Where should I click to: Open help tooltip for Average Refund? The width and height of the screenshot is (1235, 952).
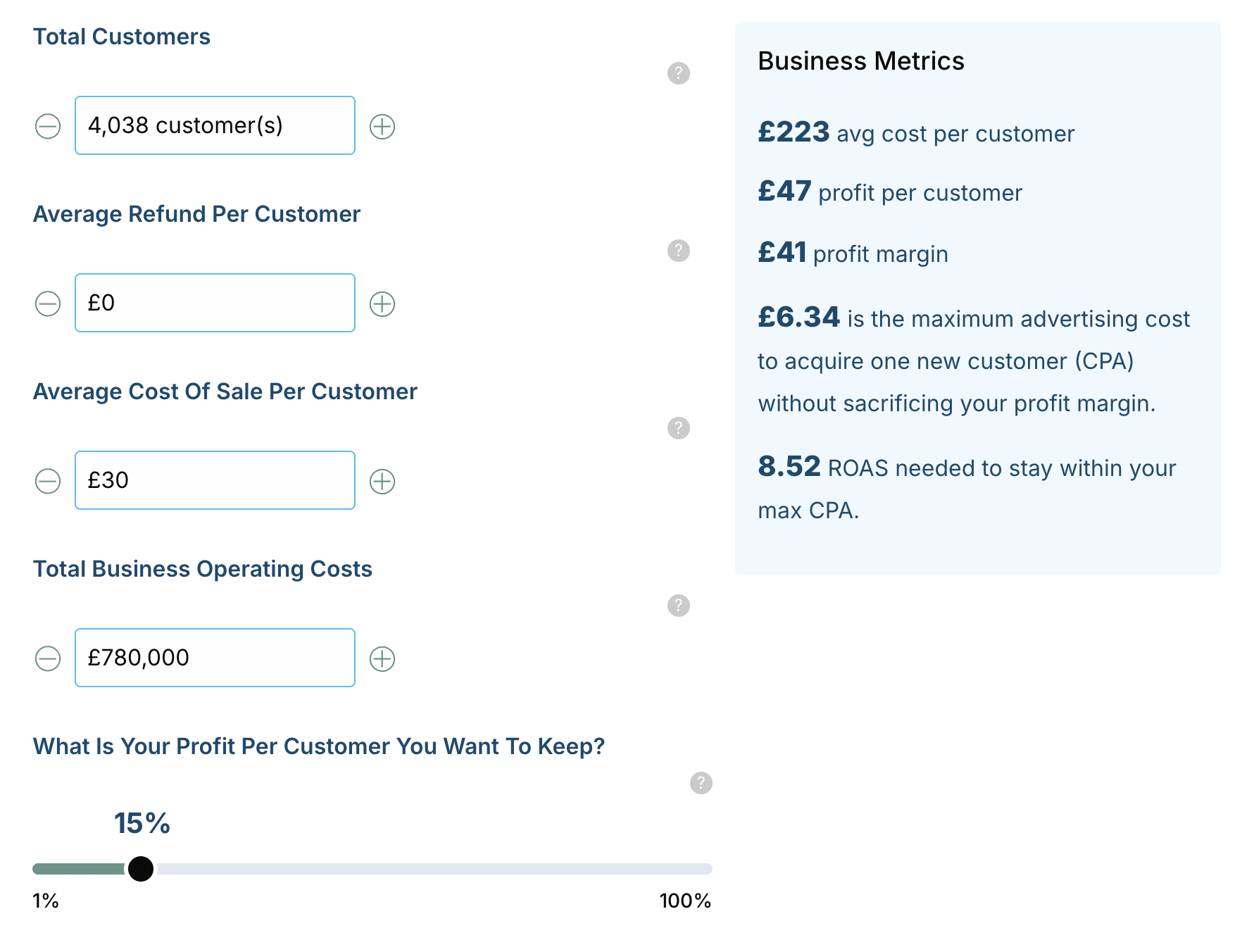[678, 251]
